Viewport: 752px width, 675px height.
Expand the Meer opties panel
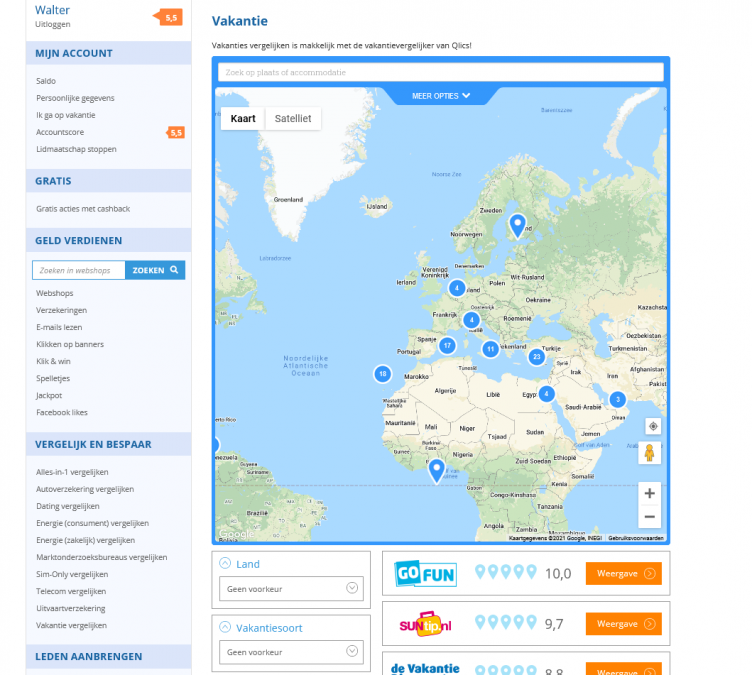click(441, 96)
